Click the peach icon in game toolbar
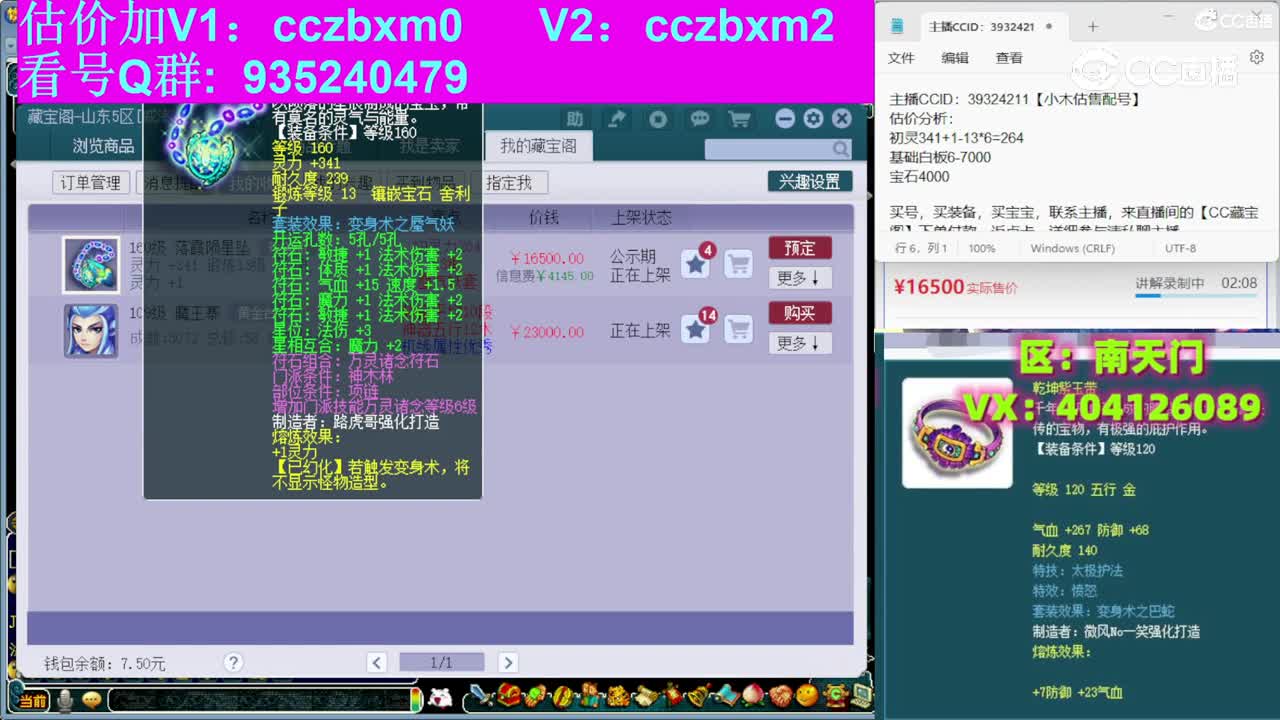 [x=752, y=695]
